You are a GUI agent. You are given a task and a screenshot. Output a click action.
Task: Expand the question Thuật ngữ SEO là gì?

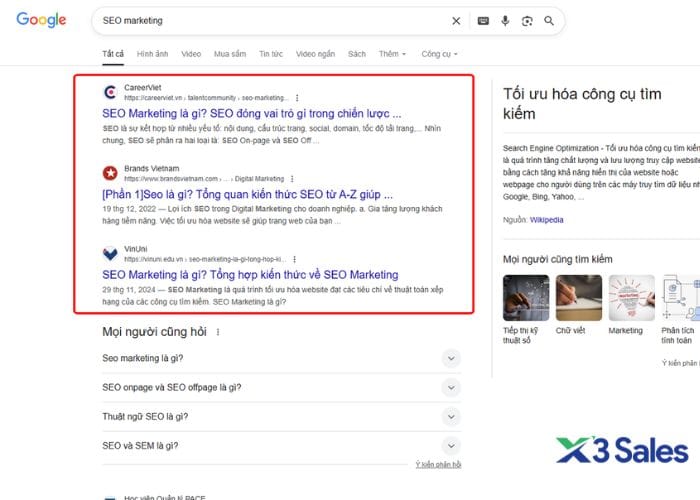(x=282, y=417)
